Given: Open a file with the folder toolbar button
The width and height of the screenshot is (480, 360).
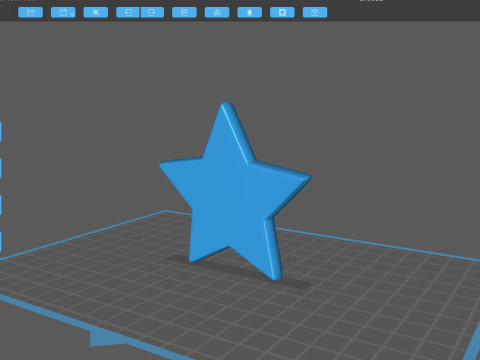Looking at the screenshot, I should click(x=30, y=12).
